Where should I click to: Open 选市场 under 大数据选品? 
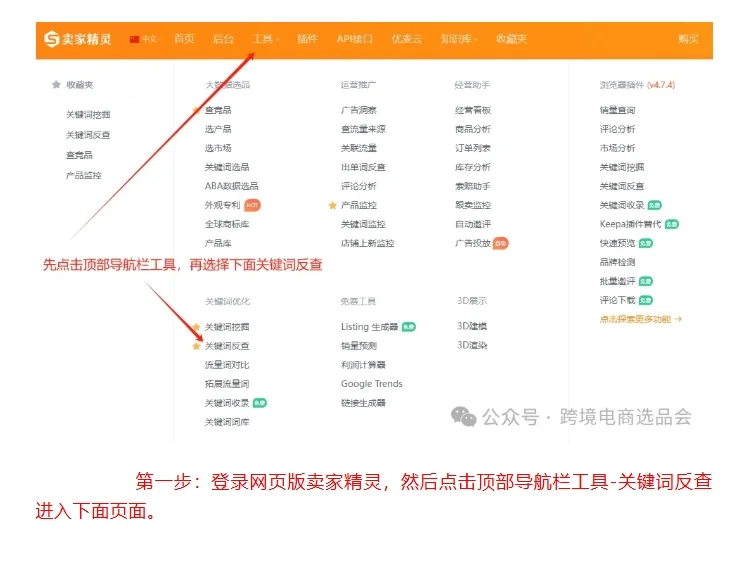(x=218, y=148)
